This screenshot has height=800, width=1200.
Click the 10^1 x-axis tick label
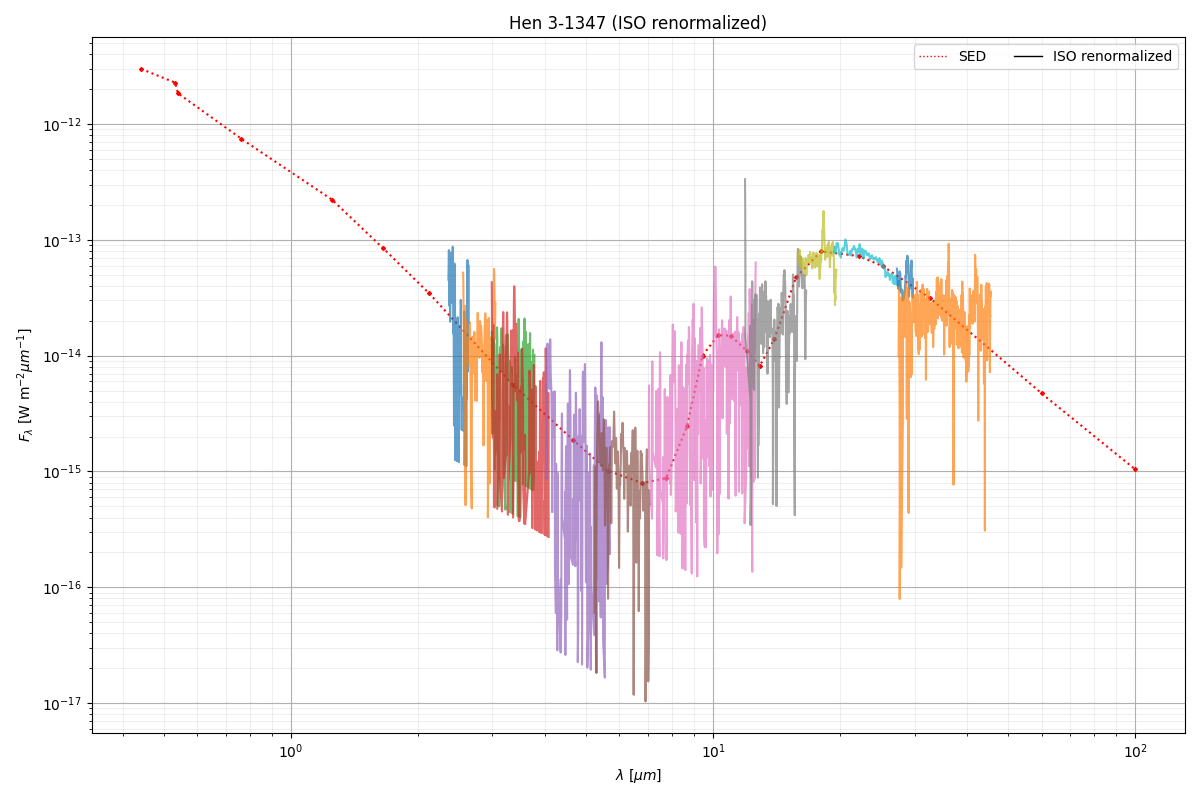point(713,751)
